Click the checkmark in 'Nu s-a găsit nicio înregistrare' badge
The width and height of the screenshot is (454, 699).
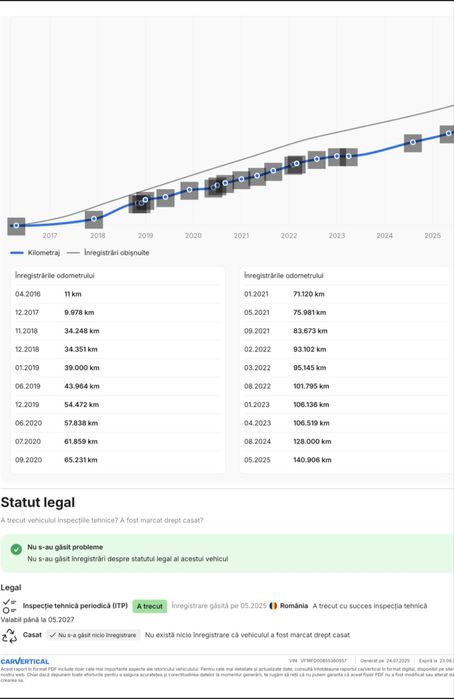point(53,635)
